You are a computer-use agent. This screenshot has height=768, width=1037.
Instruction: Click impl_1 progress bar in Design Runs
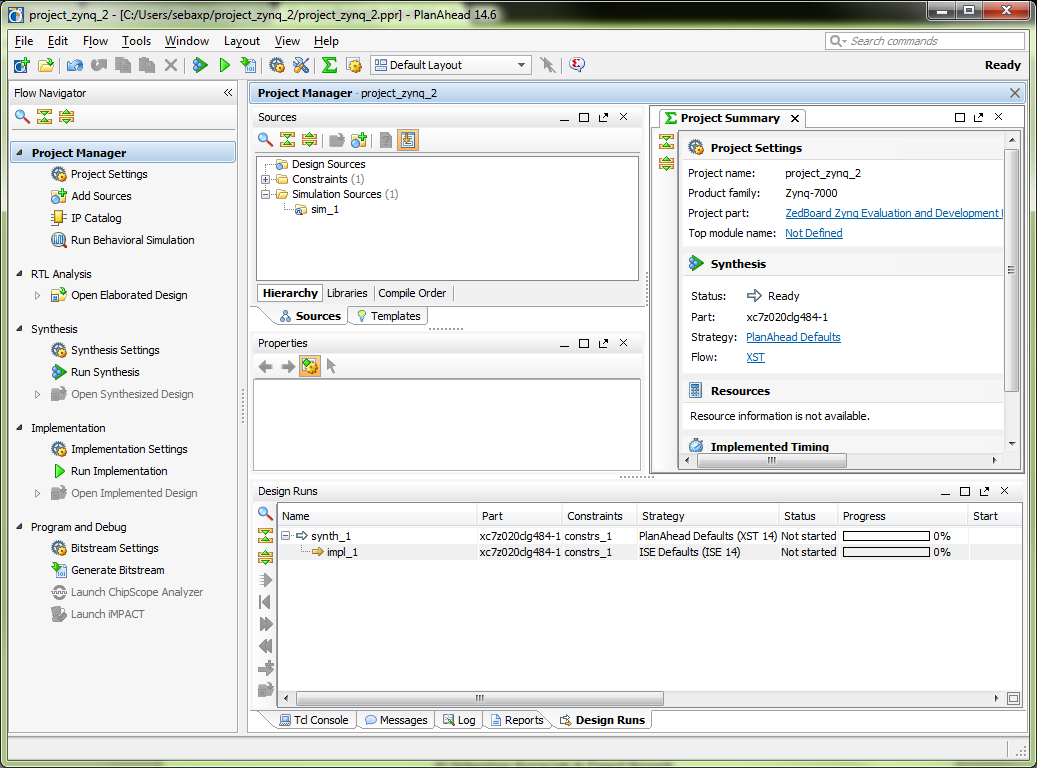coord(886,552)
